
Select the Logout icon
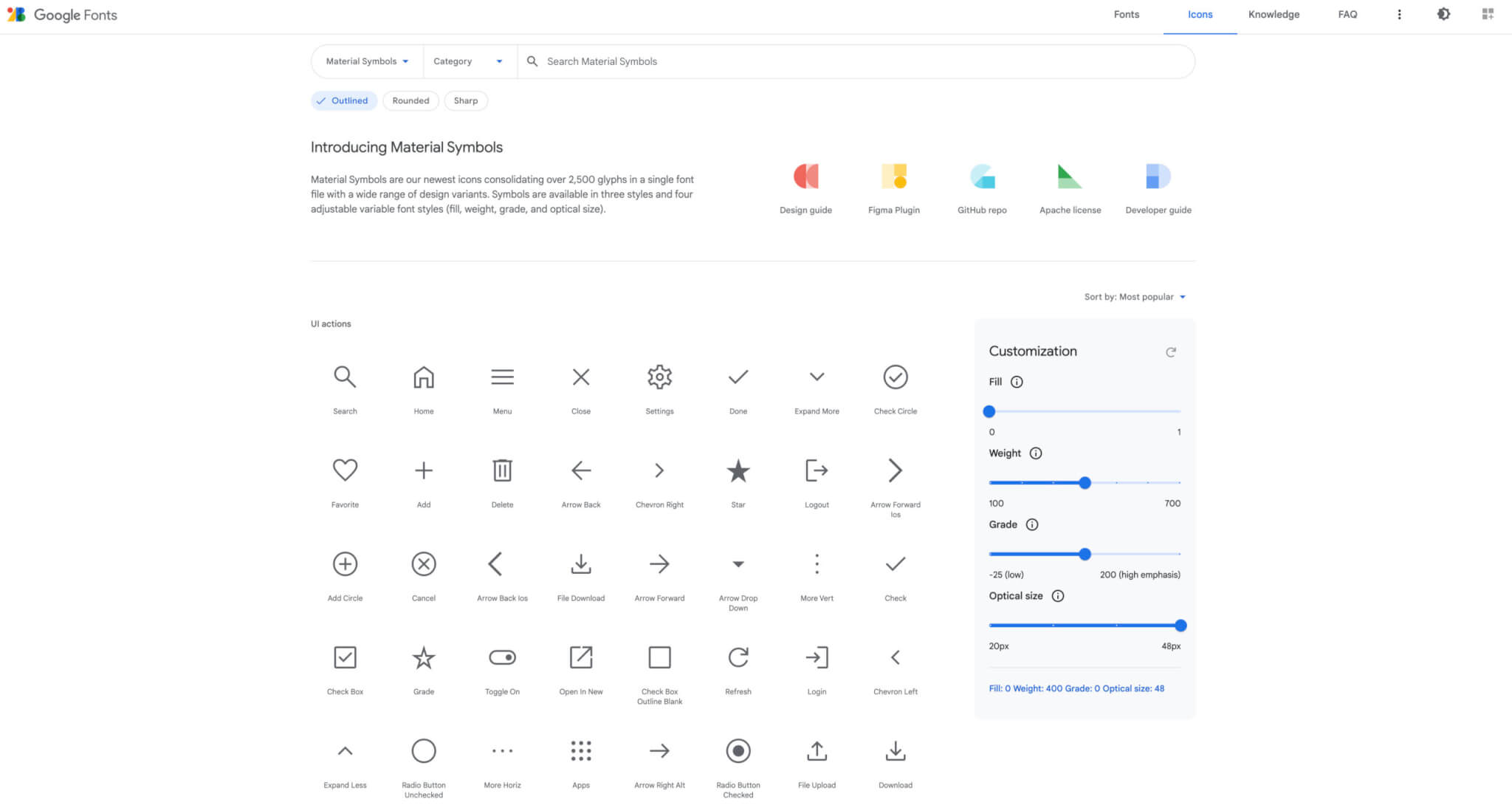[x=817, y=470]
